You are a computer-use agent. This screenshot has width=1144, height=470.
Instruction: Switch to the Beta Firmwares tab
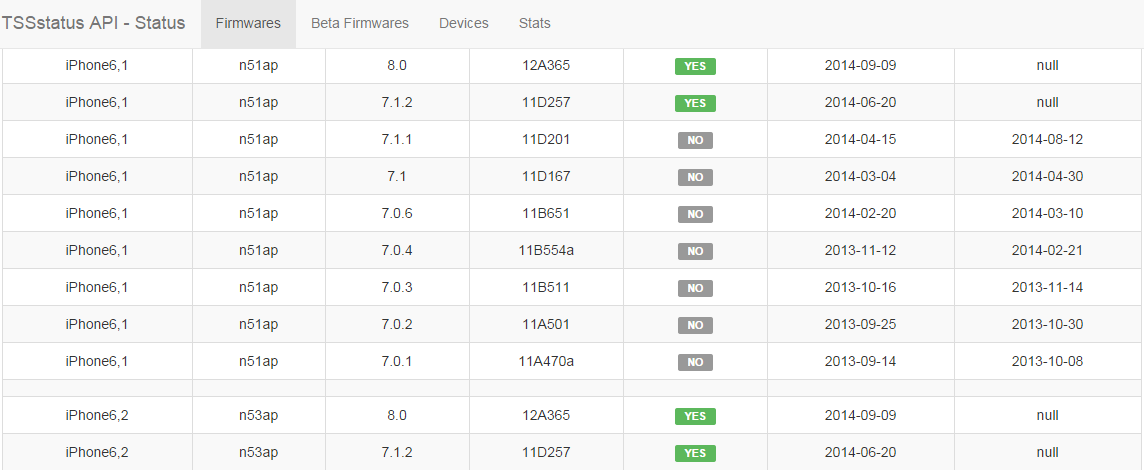click(360, 23)
